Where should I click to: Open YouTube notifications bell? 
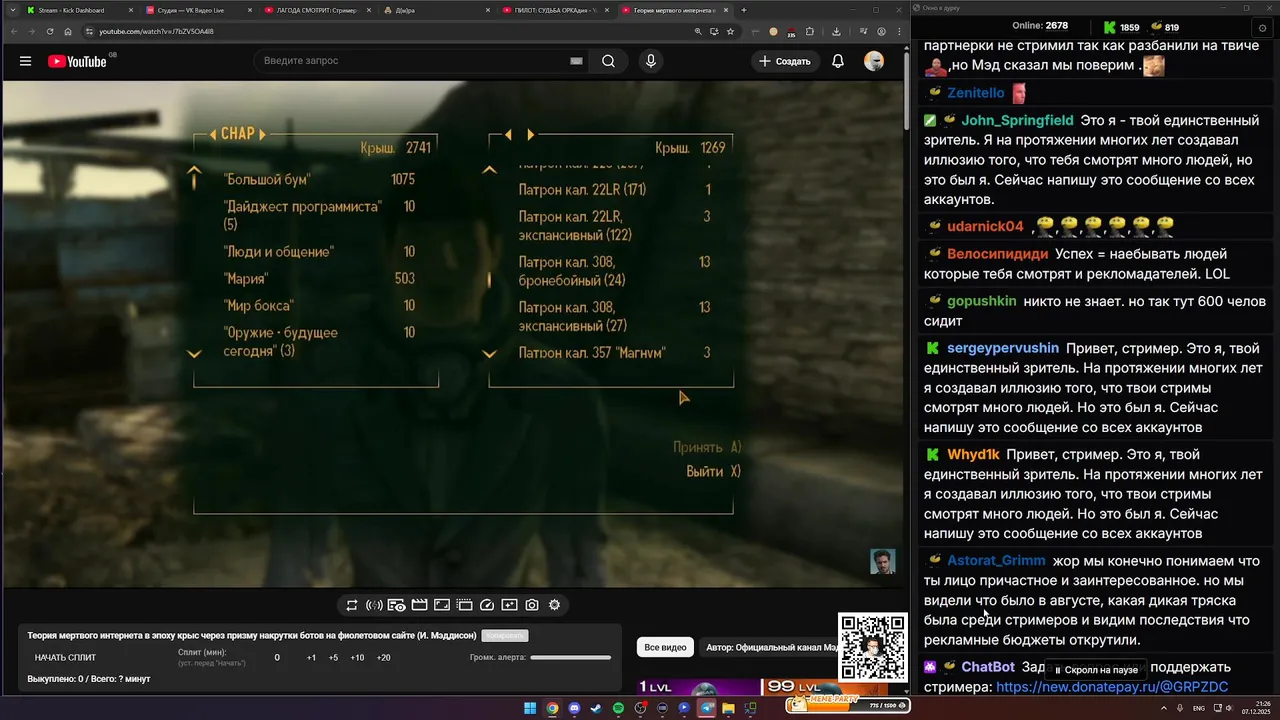[x=838, y=61]
